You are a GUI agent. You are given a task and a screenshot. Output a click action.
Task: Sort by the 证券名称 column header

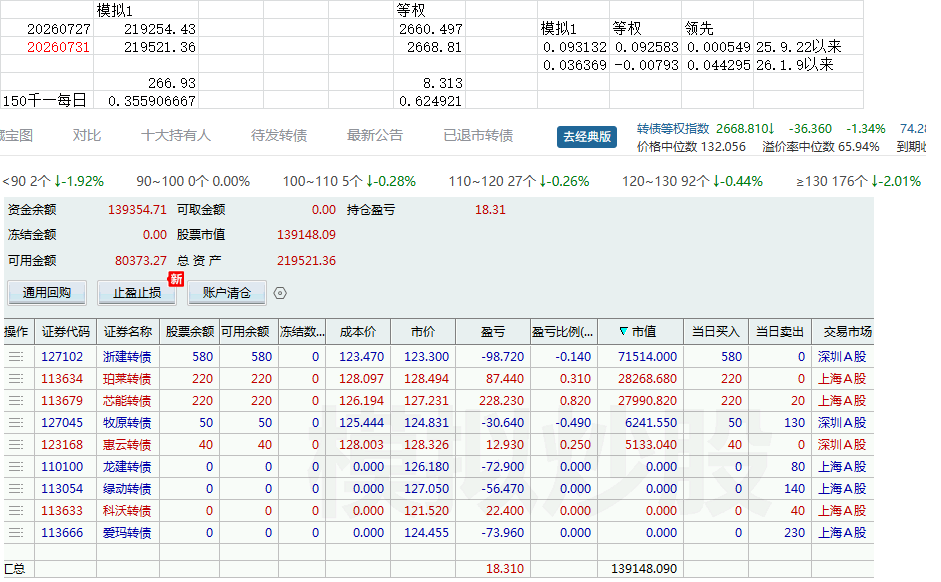click(128, 332)
